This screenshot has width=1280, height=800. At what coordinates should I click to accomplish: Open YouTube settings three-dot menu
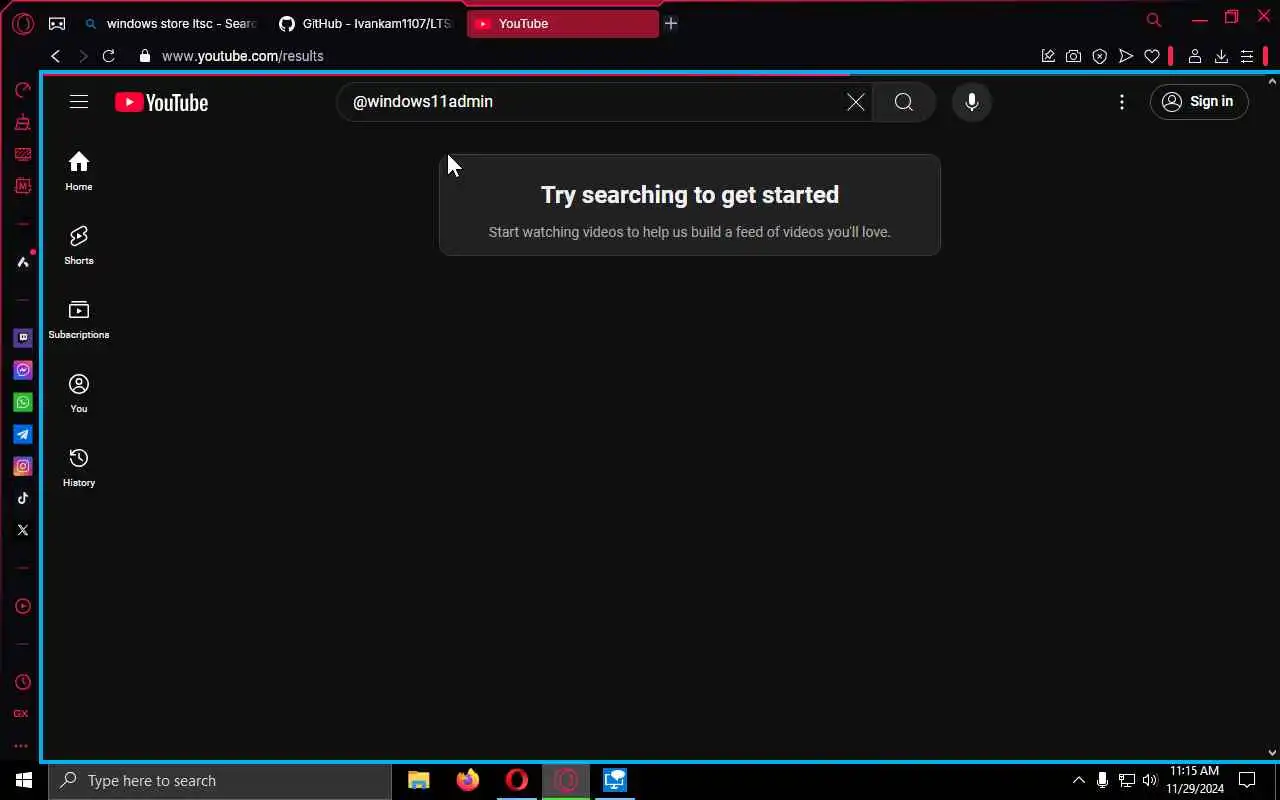(x=1122, y=102)
